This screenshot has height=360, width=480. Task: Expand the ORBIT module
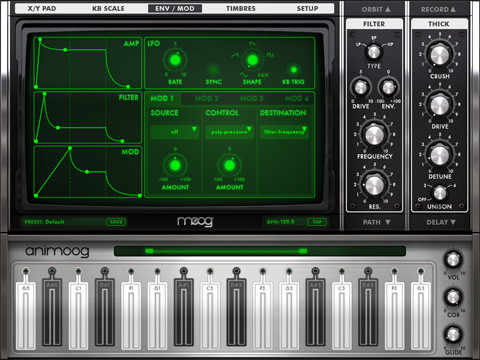pyautogui.click(x=376, y=9)
